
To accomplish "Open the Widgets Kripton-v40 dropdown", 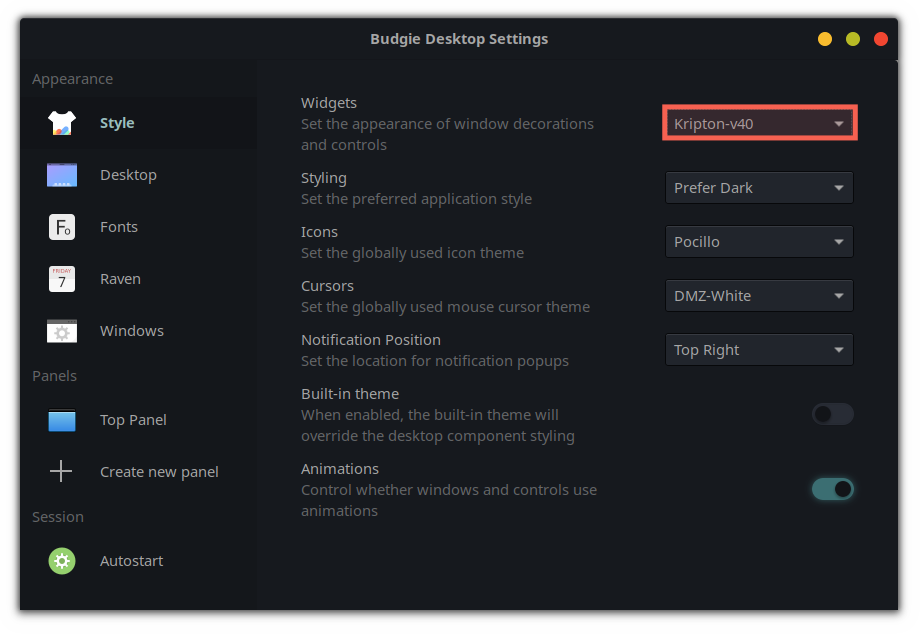I will click(759, 124).
